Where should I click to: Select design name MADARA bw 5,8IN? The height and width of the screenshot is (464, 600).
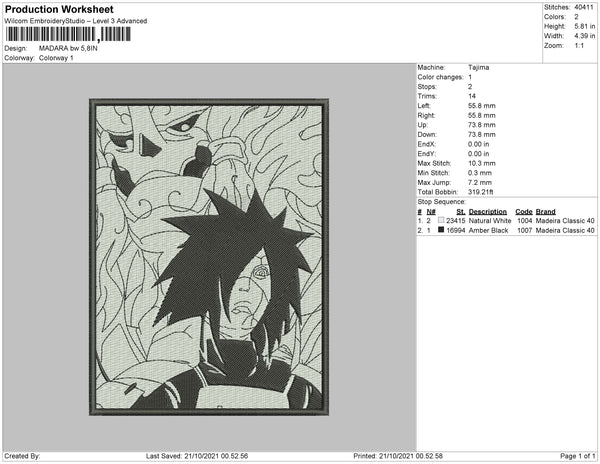(68, 48)
